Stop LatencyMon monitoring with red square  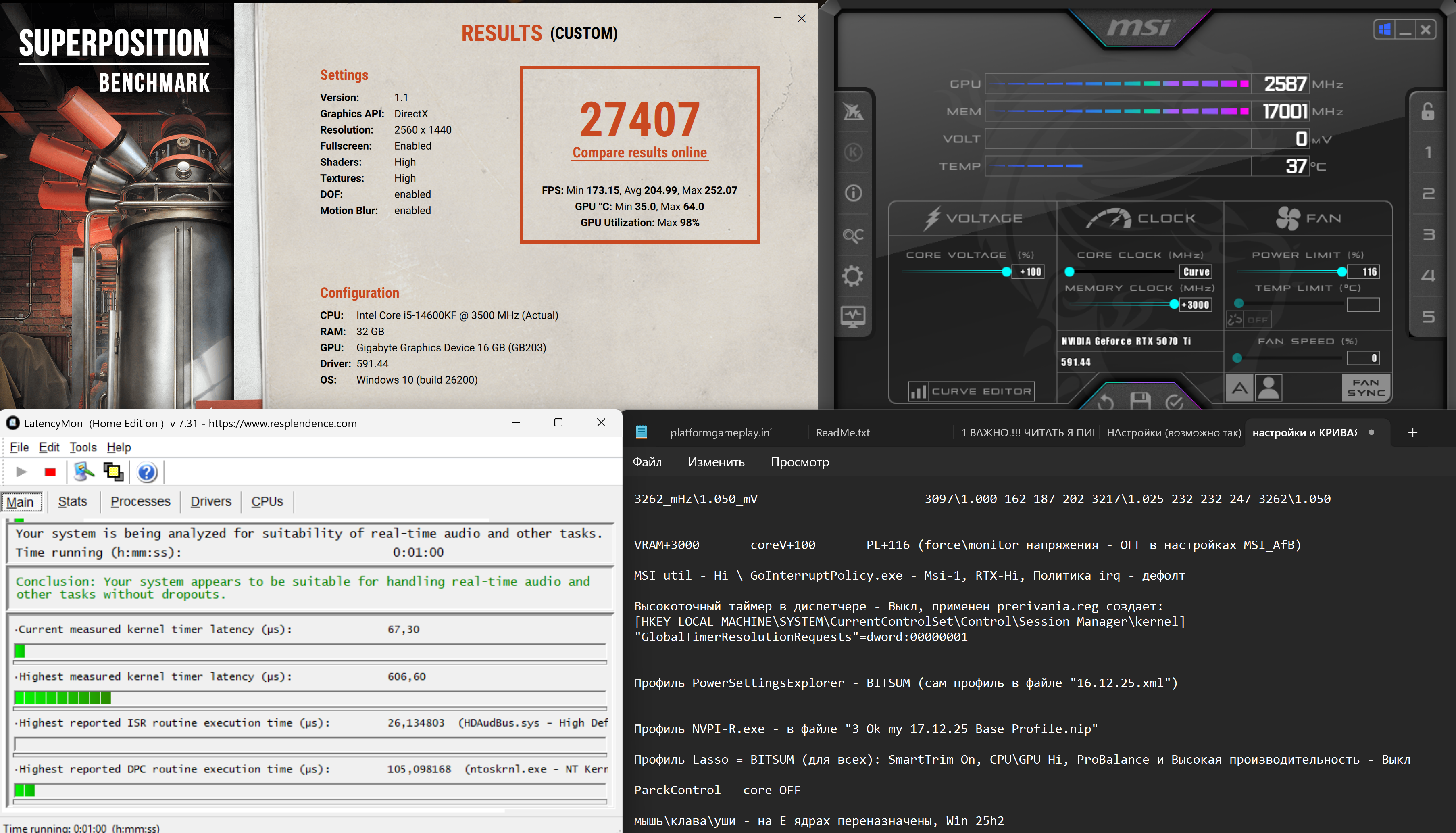[x=50, y=472]
